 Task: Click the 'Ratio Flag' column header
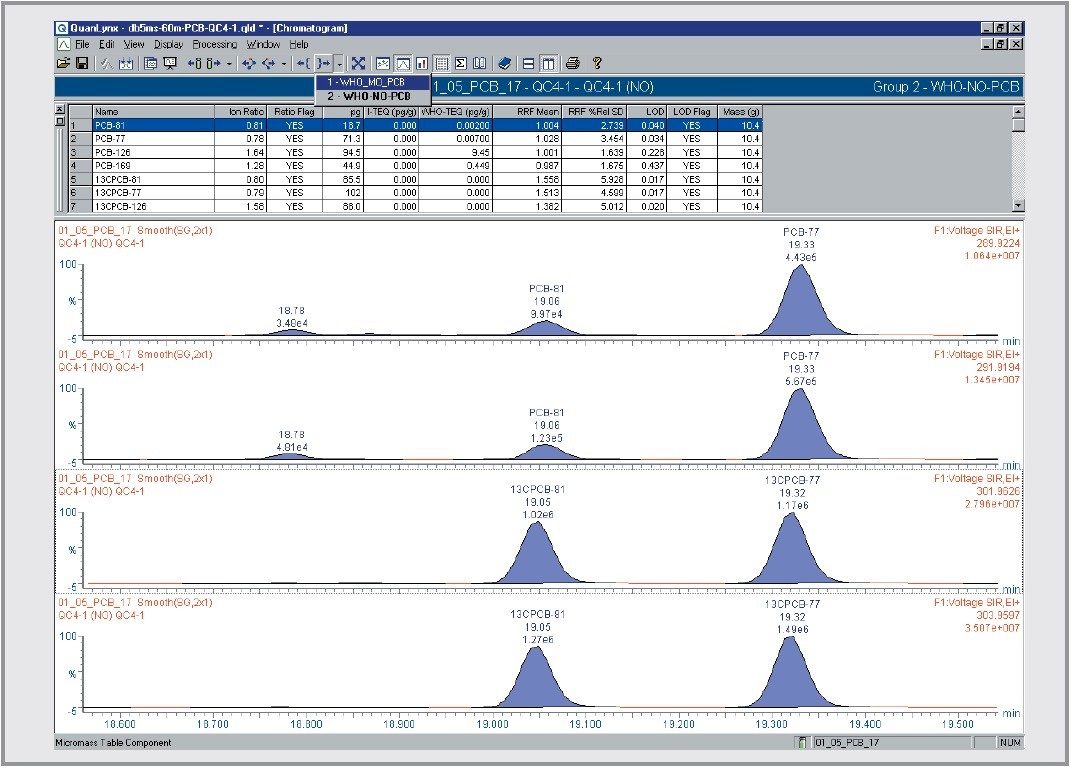(x=294, y=111)
